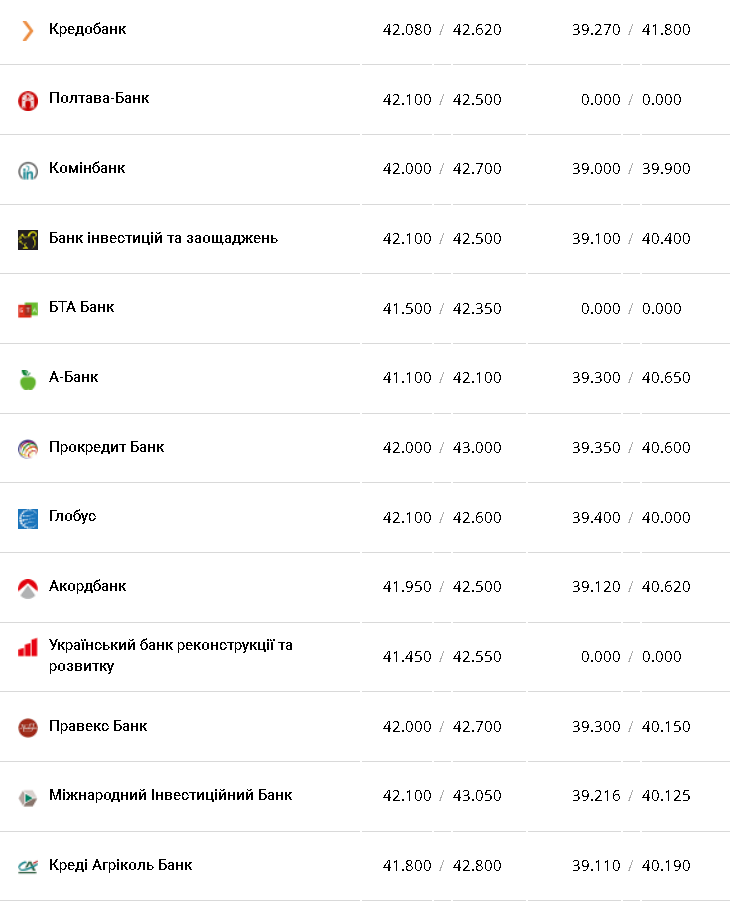The width and height of the screenshot is (730, 907).
Task: Click the Глобус blue globe logo
Action: 27,518
